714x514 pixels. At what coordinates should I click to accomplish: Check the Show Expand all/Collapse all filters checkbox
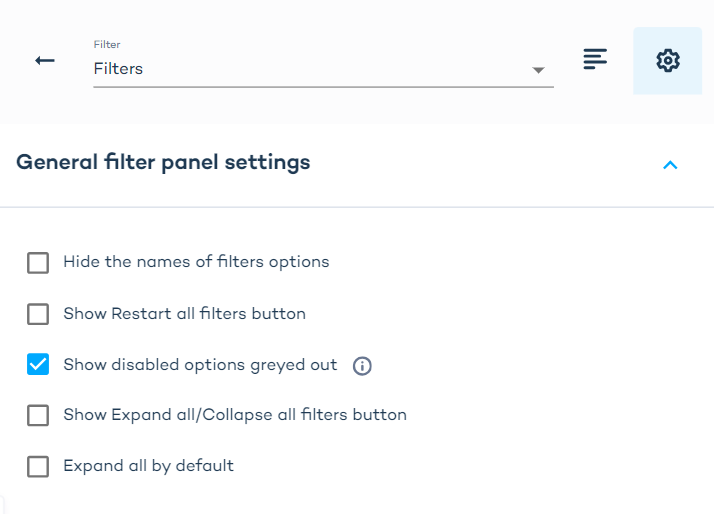click(38, 415)
